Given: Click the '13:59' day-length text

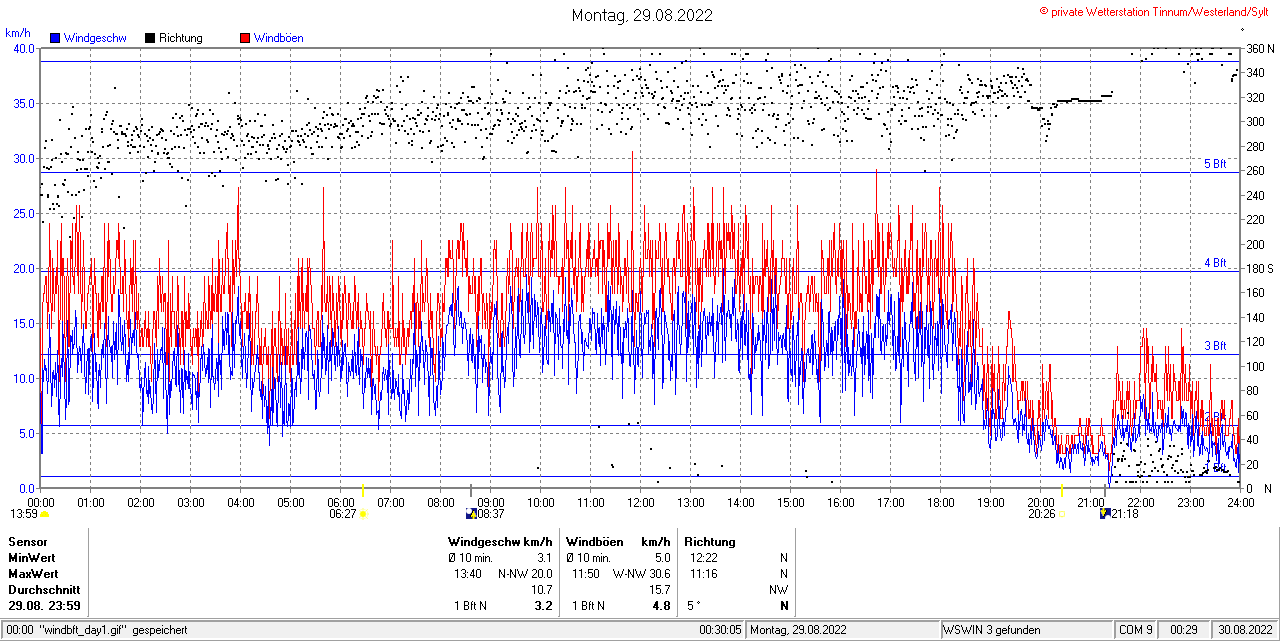Looking at the screenshot, I should click(x=24, y=514).
